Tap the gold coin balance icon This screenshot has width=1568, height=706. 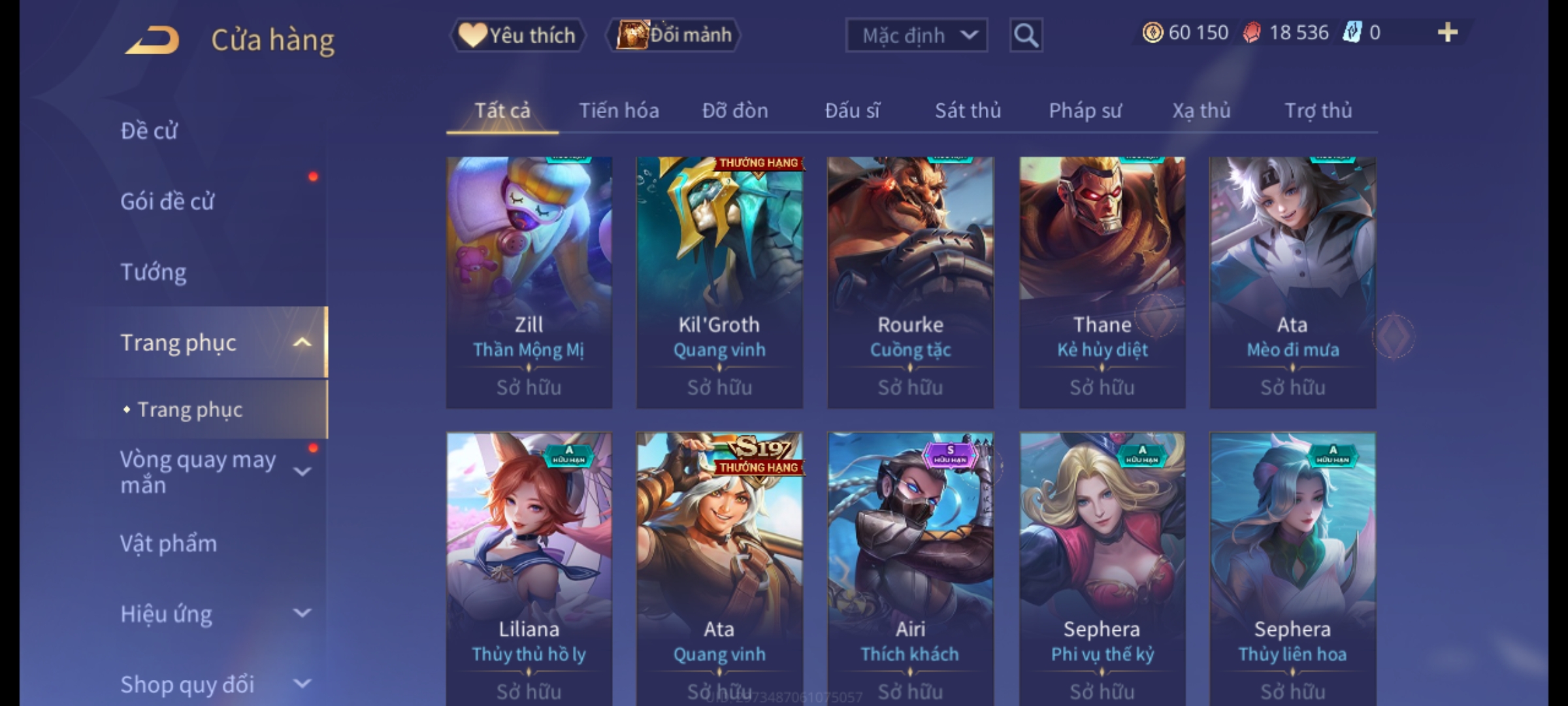pos(1152,33)
